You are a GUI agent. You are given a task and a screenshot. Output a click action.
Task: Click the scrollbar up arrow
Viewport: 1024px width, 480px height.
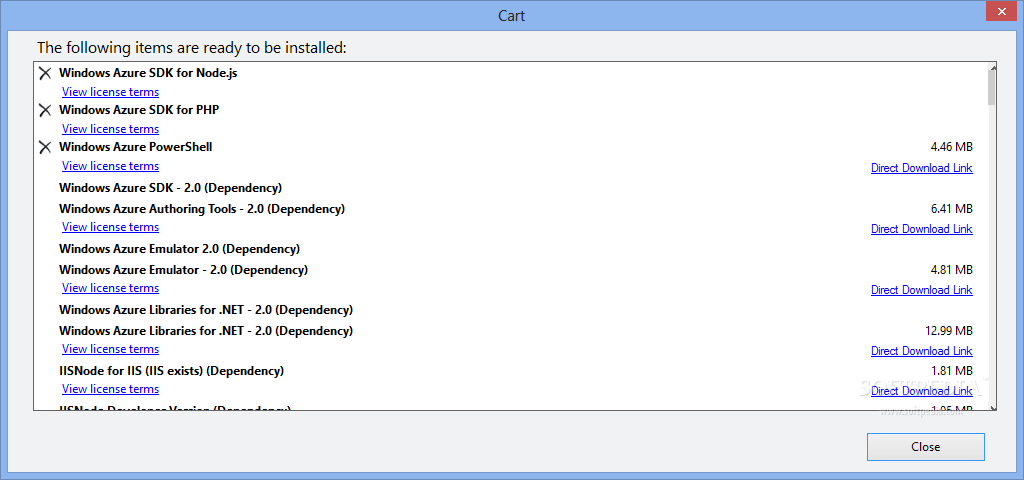[993, 68]
